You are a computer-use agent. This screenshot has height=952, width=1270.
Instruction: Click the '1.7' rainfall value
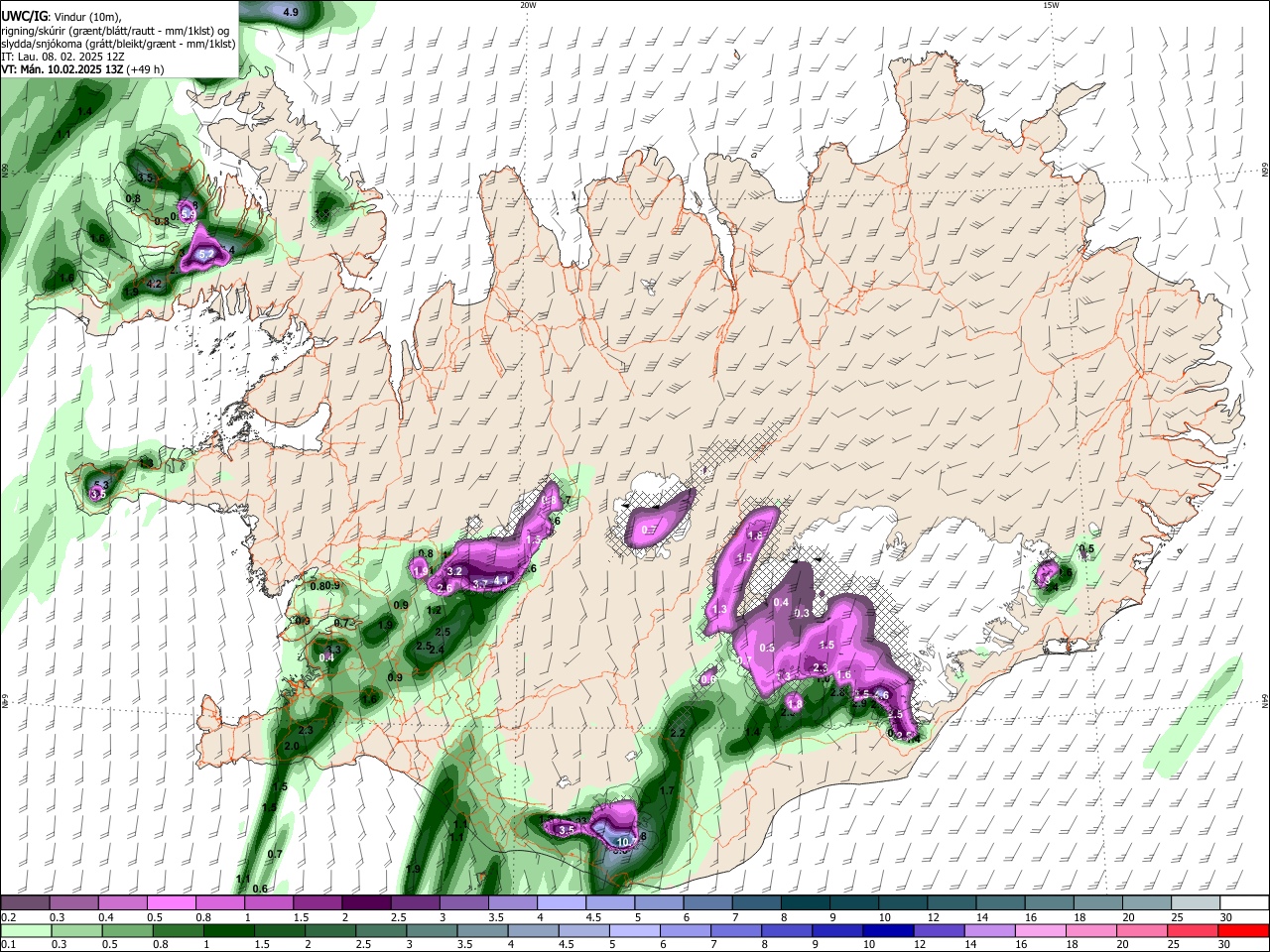click(x=667, y=790)
